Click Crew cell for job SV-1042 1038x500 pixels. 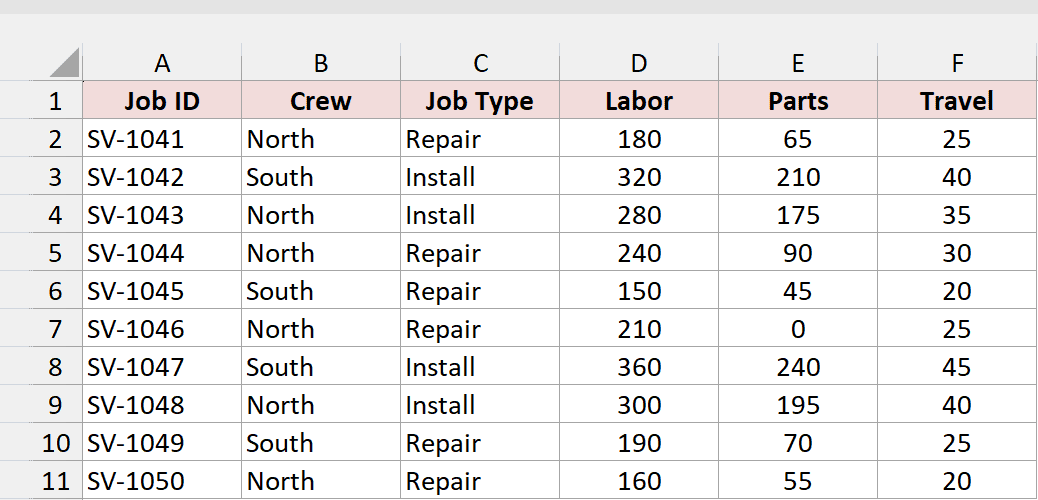pyautogui.click(x=321, y=177)
